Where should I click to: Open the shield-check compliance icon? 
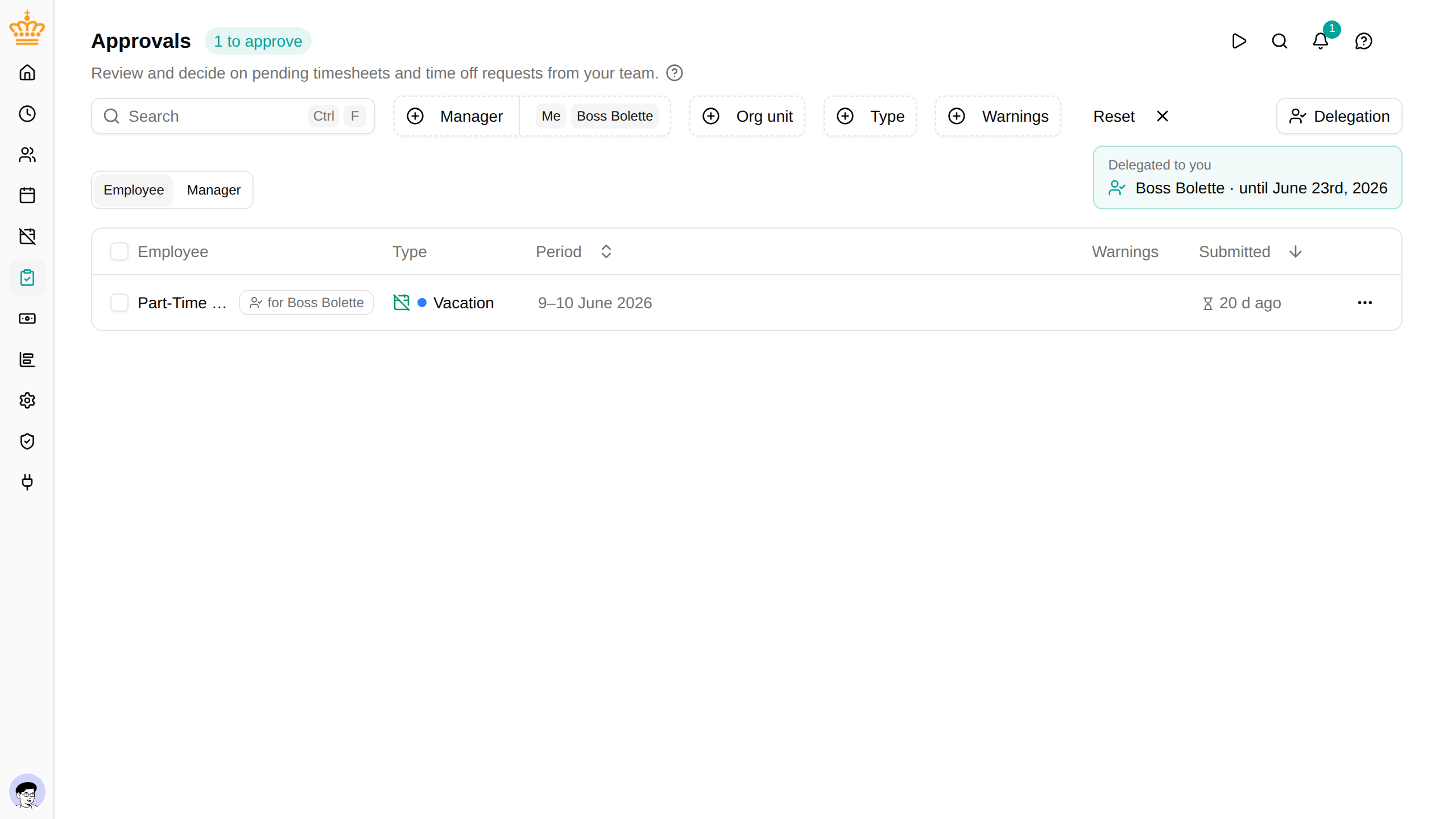27,441
